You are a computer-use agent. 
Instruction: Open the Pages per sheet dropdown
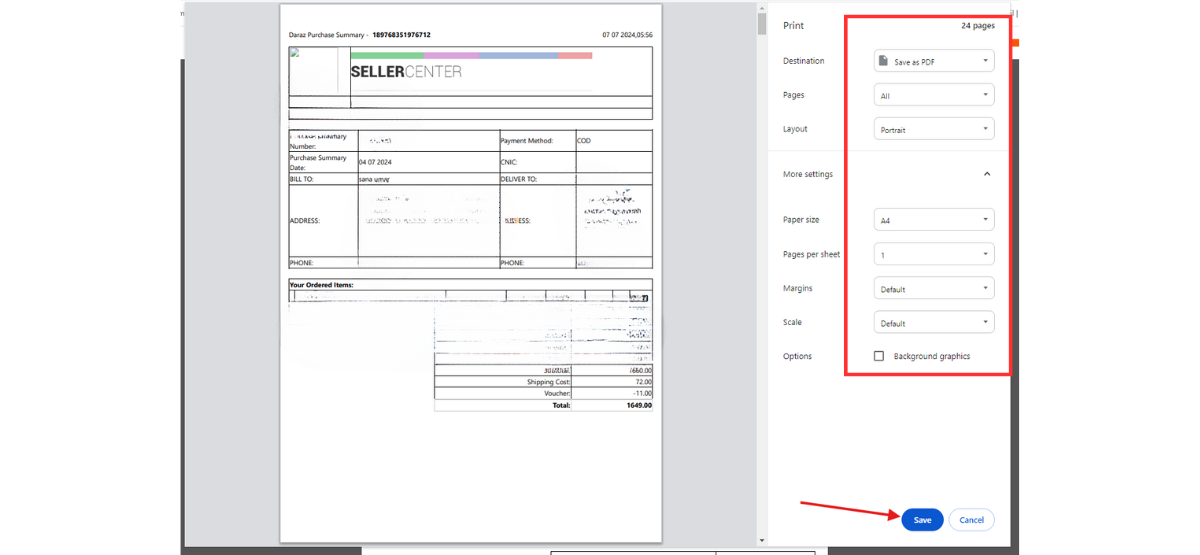tap(933, 254)
